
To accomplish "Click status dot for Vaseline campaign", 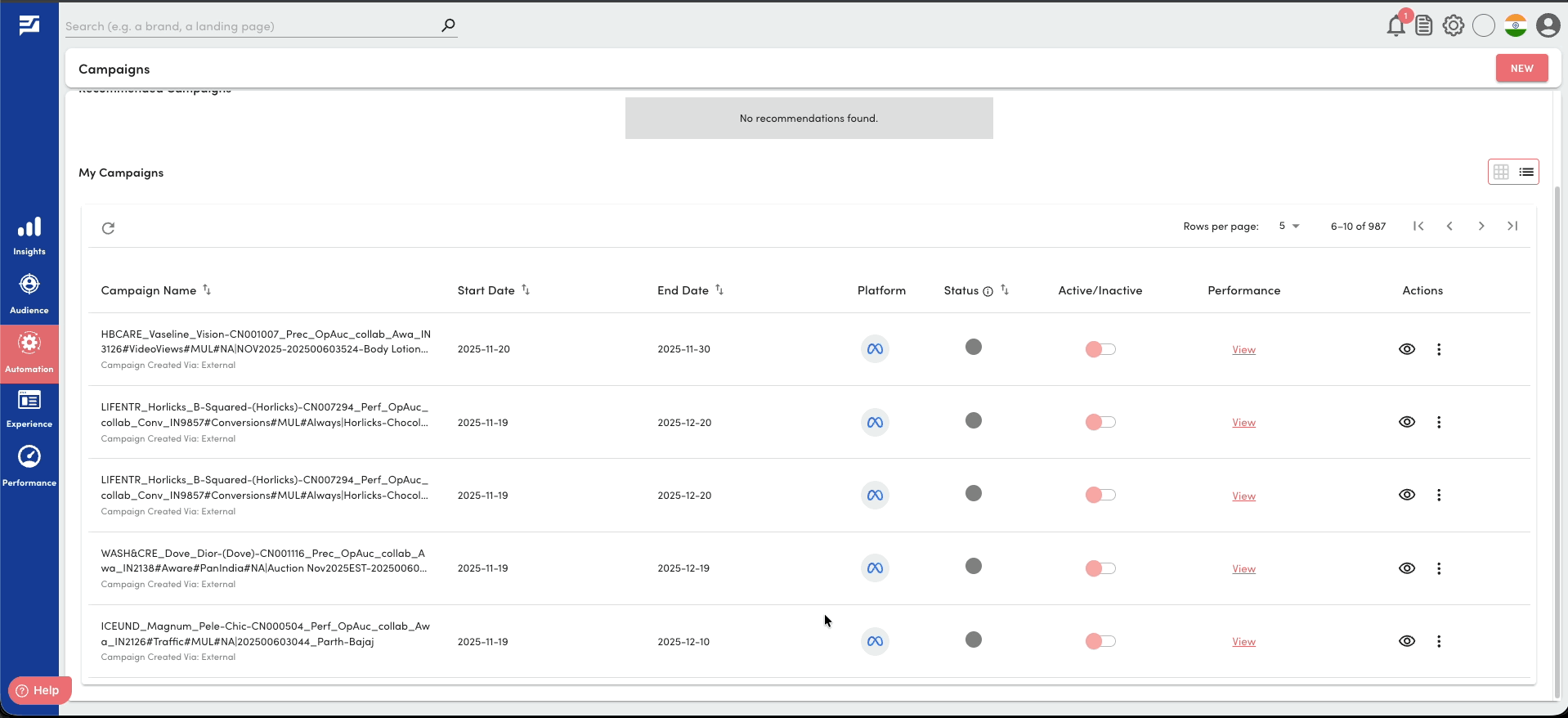I will (974, 347).
